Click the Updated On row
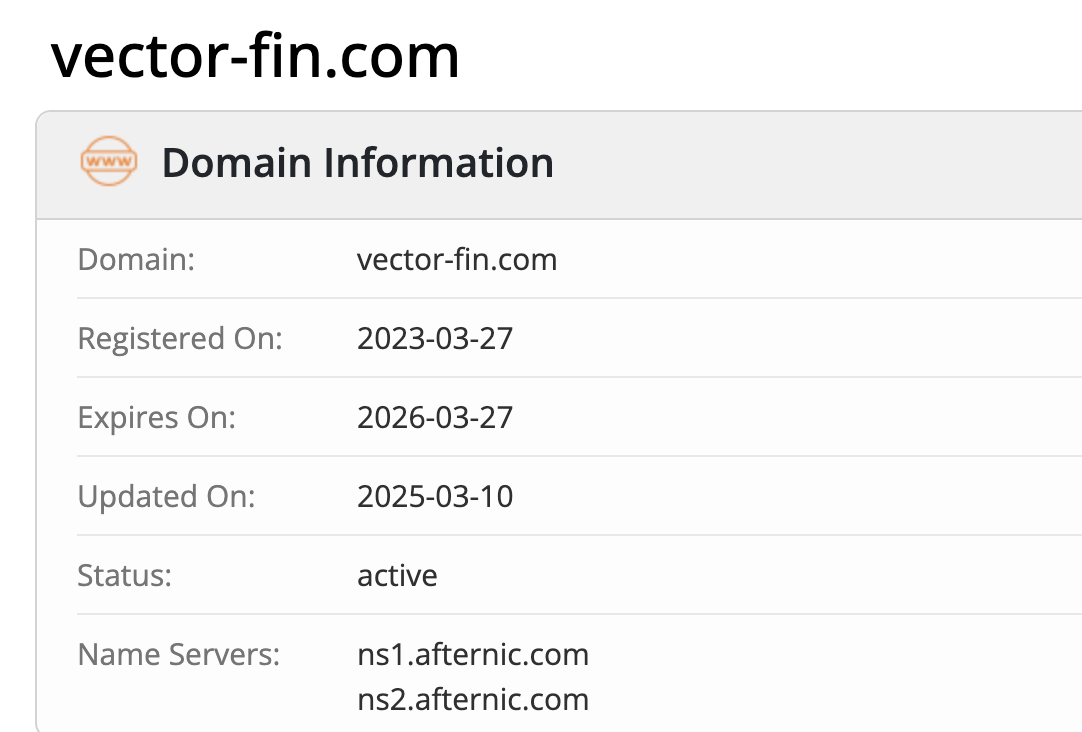Viewport: 1082px width, 732px height. (x=580, y=496)
